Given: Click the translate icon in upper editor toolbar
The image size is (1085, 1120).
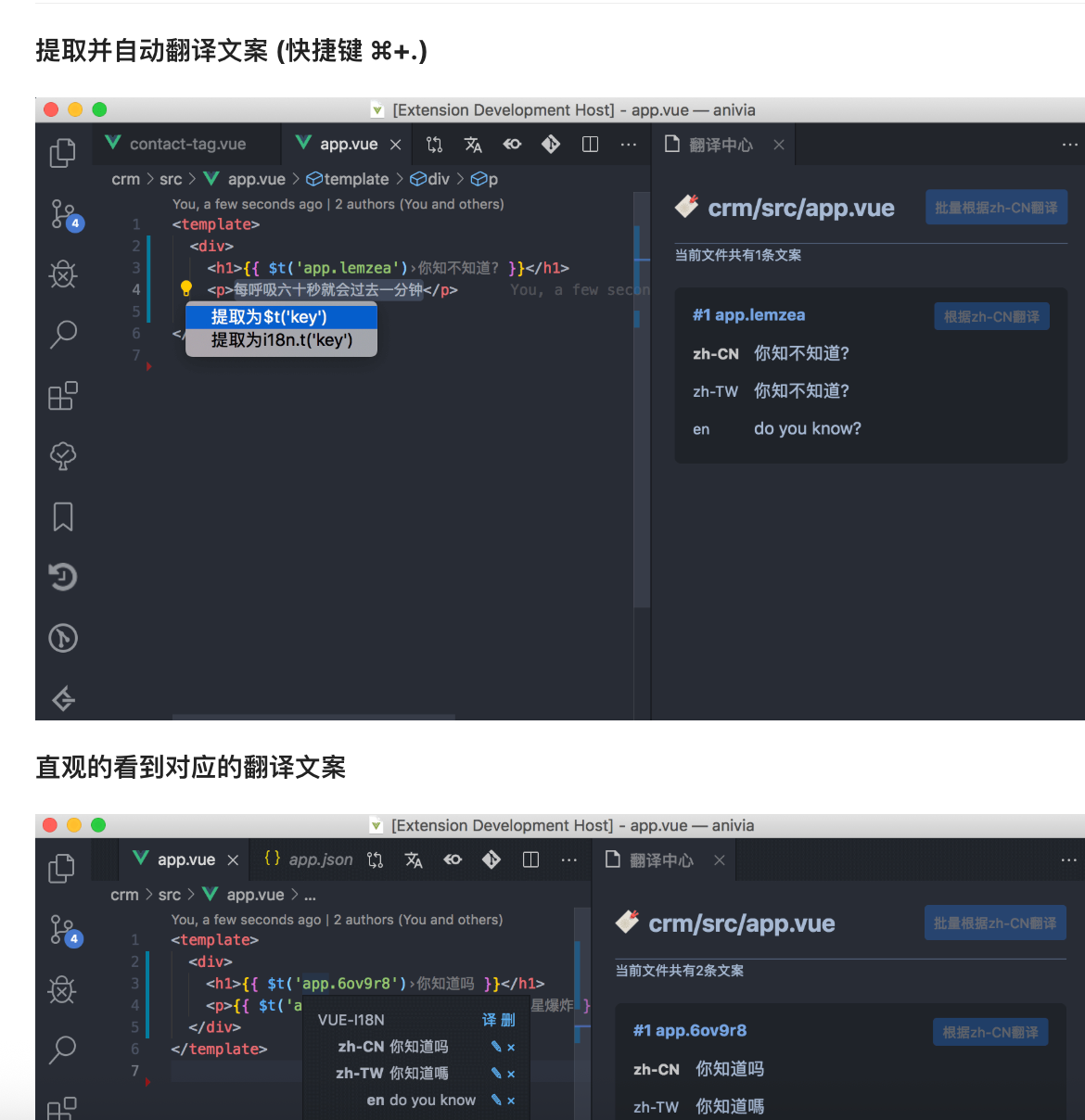Looking at the screenshot, I should [x=473, y=145].
